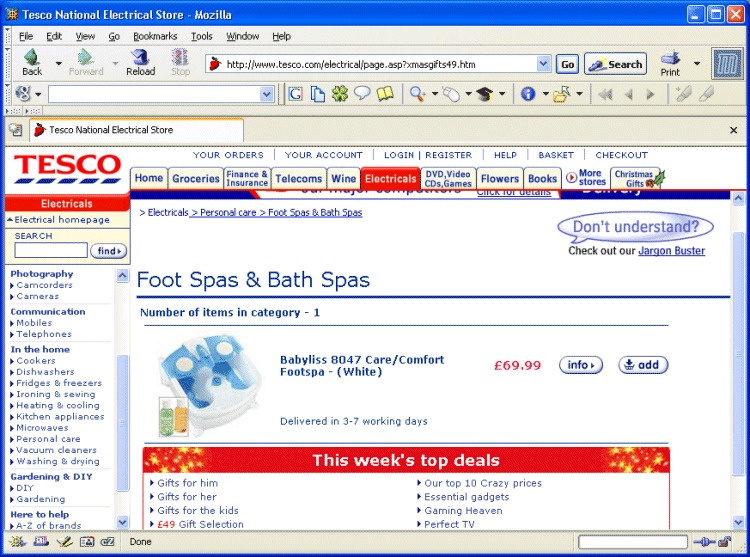Click the Mozilla icon in title bar
The width and height of the screenshot is (750, 557).
click(12, 14)
